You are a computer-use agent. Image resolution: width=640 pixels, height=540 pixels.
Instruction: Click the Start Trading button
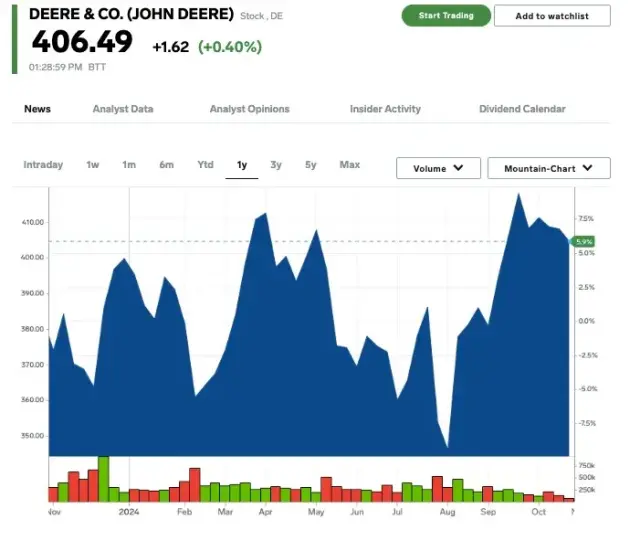(446, 16)
